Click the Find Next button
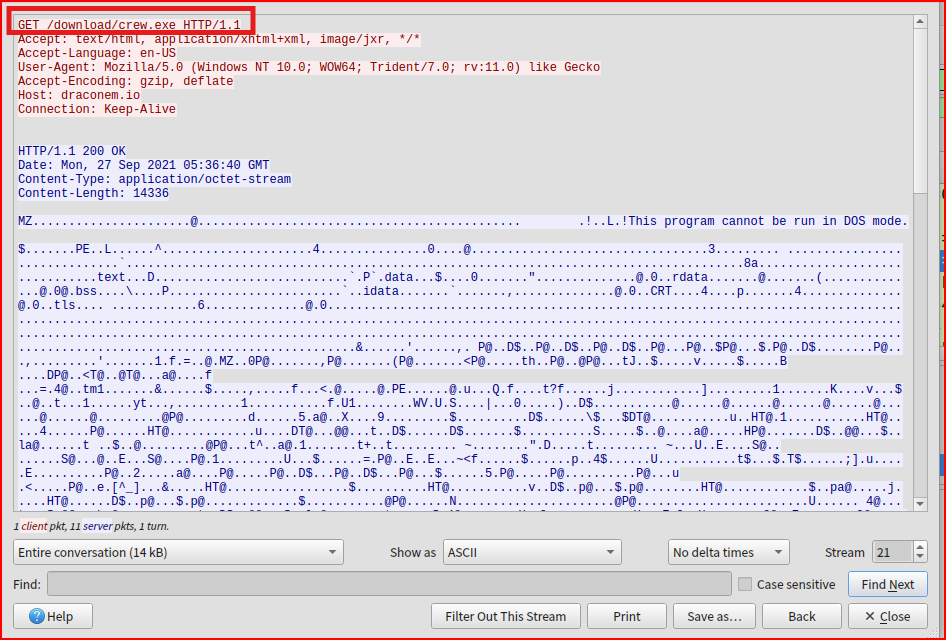Image resolution: width=946 pixels, height=640 pixels. point(887,585)
